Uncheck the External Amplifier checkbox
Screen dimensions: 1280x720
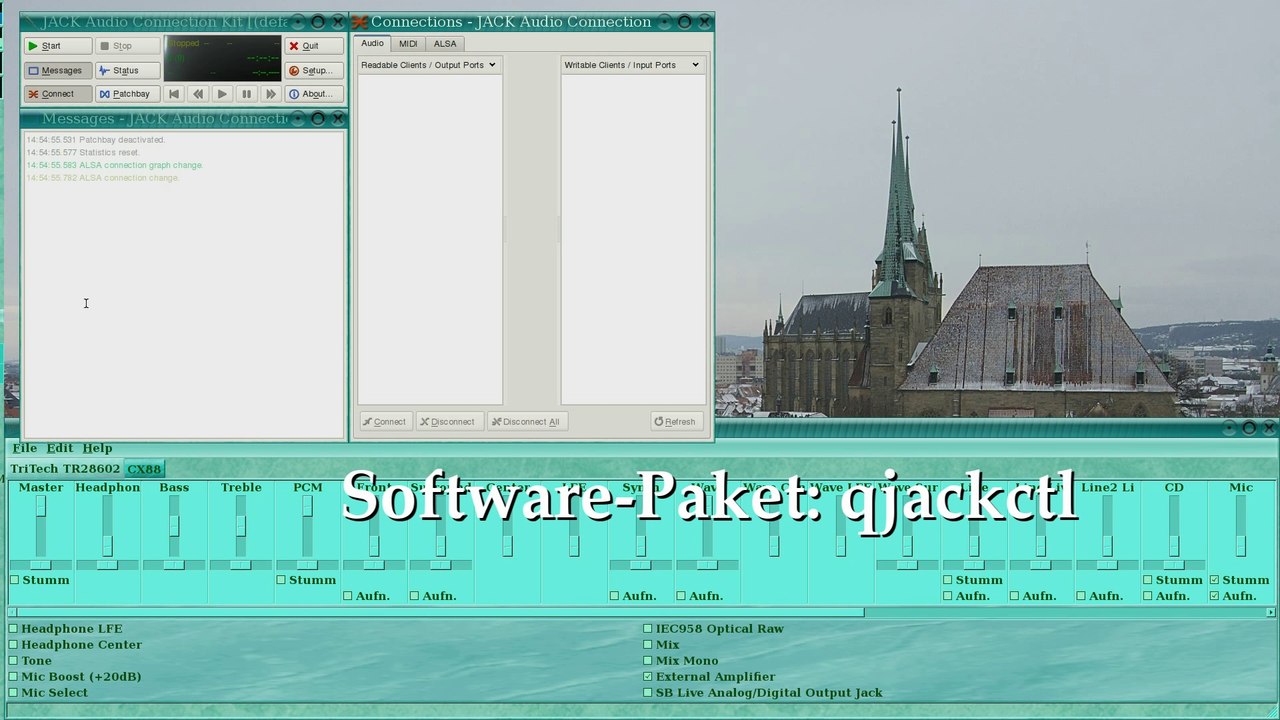pyautogui.click(x=648, y=677)
